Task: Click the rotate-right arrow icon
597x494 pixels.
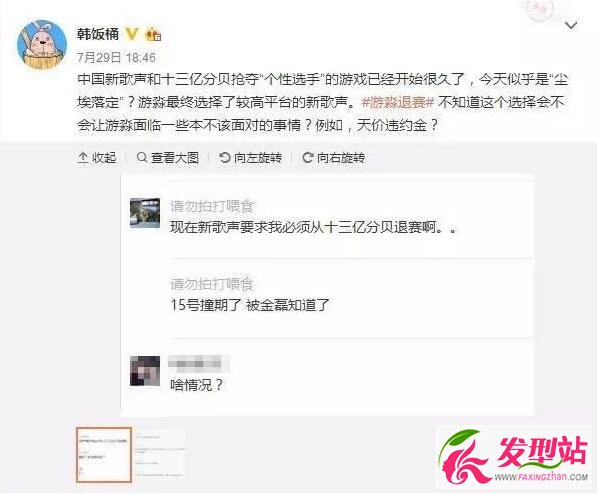Action: click(x=308, y=157)
